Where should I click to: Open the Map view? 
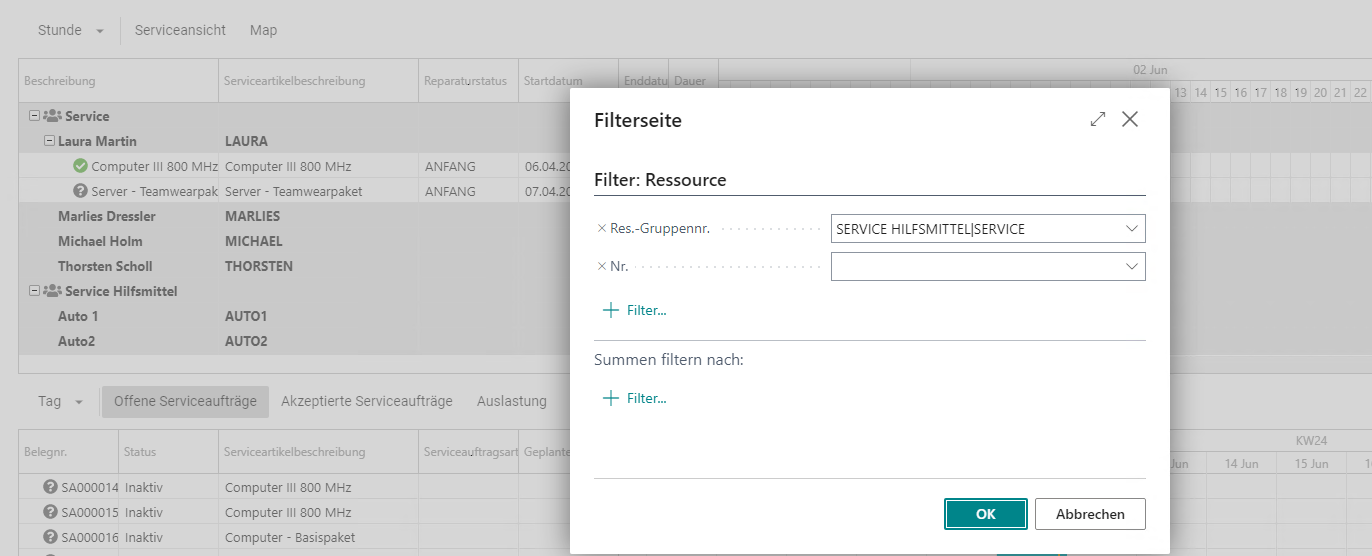pyautogui.click(x=264, y=30)
